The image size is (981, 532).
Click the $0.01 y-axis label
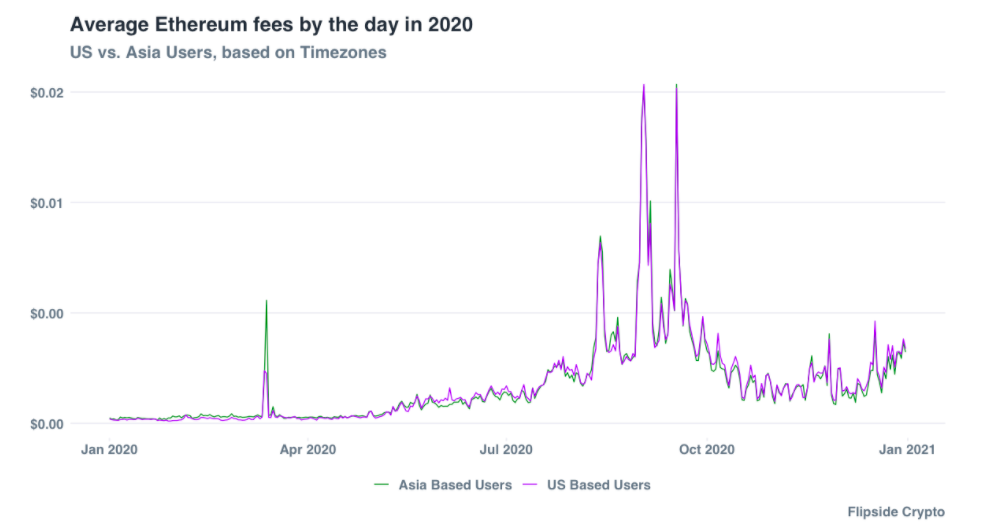(x=47, y=203)
